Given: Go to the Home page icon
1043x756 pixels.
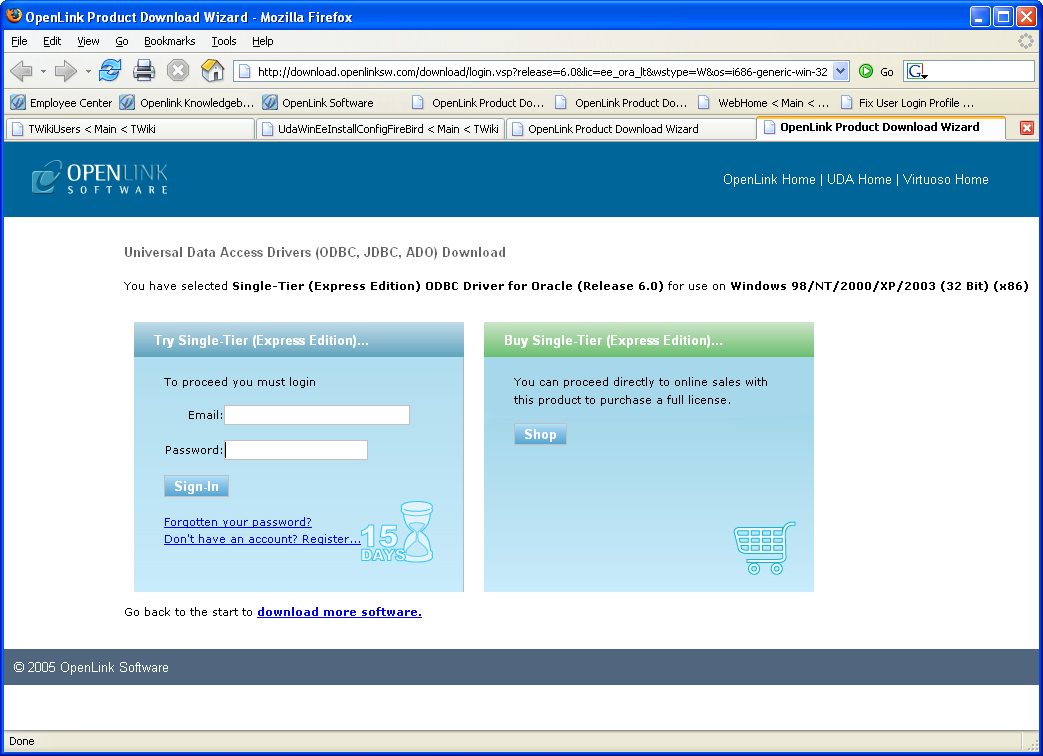Looking at the screenshot, I should pyautogui.click(x=212, y=70).
